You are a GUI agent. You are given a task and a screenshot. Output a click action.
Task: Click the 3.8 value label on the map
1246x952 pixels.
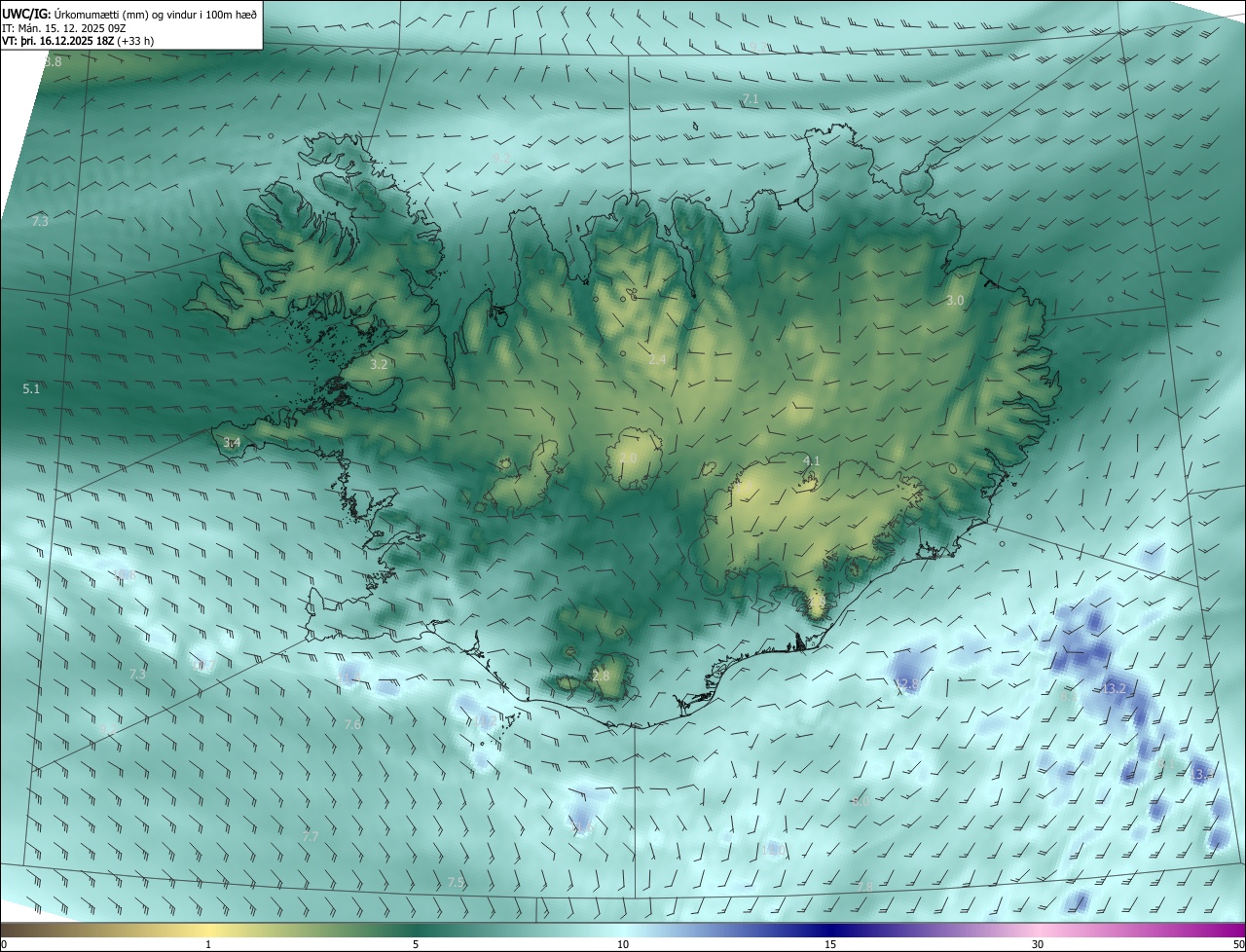(x=53, y=61)
